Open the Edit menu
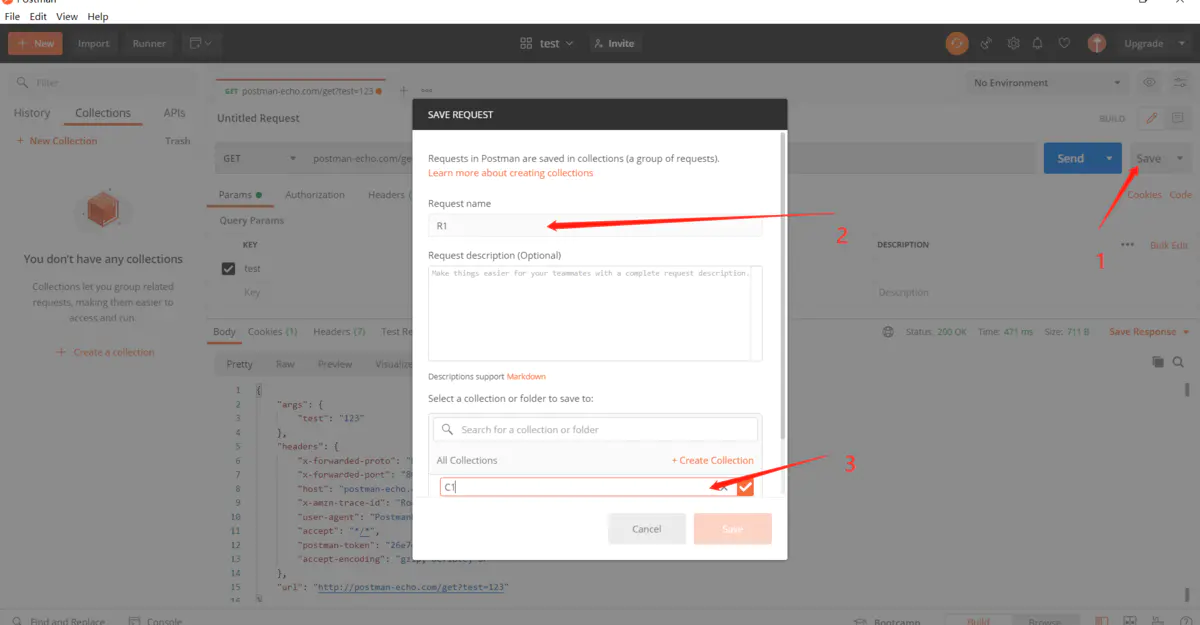This screenshot has height=625, width=1200. pyautogui.click(x=38, y=17)
